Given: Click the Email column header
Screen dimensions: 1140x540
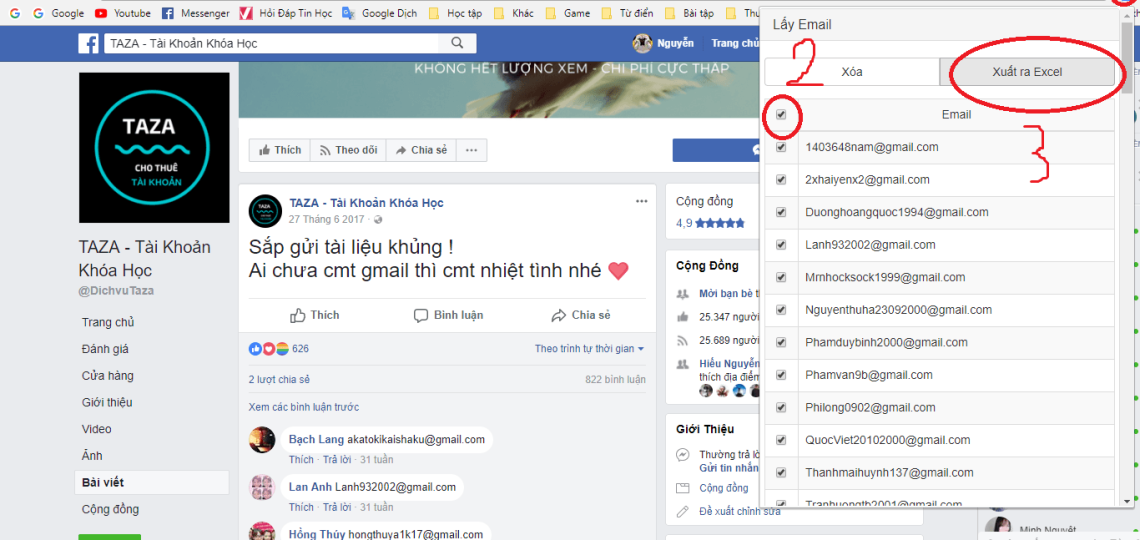Looking at the screenshot, I should (x=956, y=115).
